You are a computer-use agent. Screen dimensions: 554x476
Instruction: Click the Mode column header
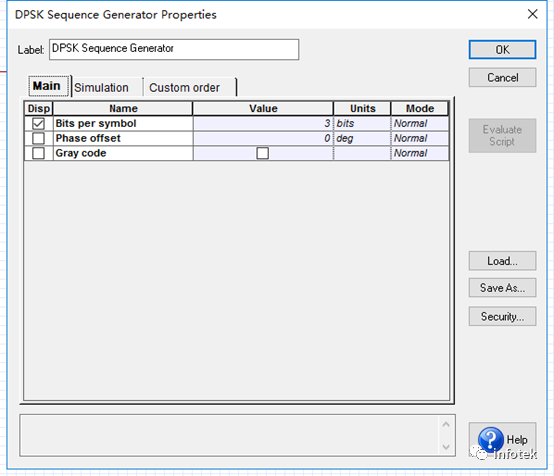tap(420, 108)
